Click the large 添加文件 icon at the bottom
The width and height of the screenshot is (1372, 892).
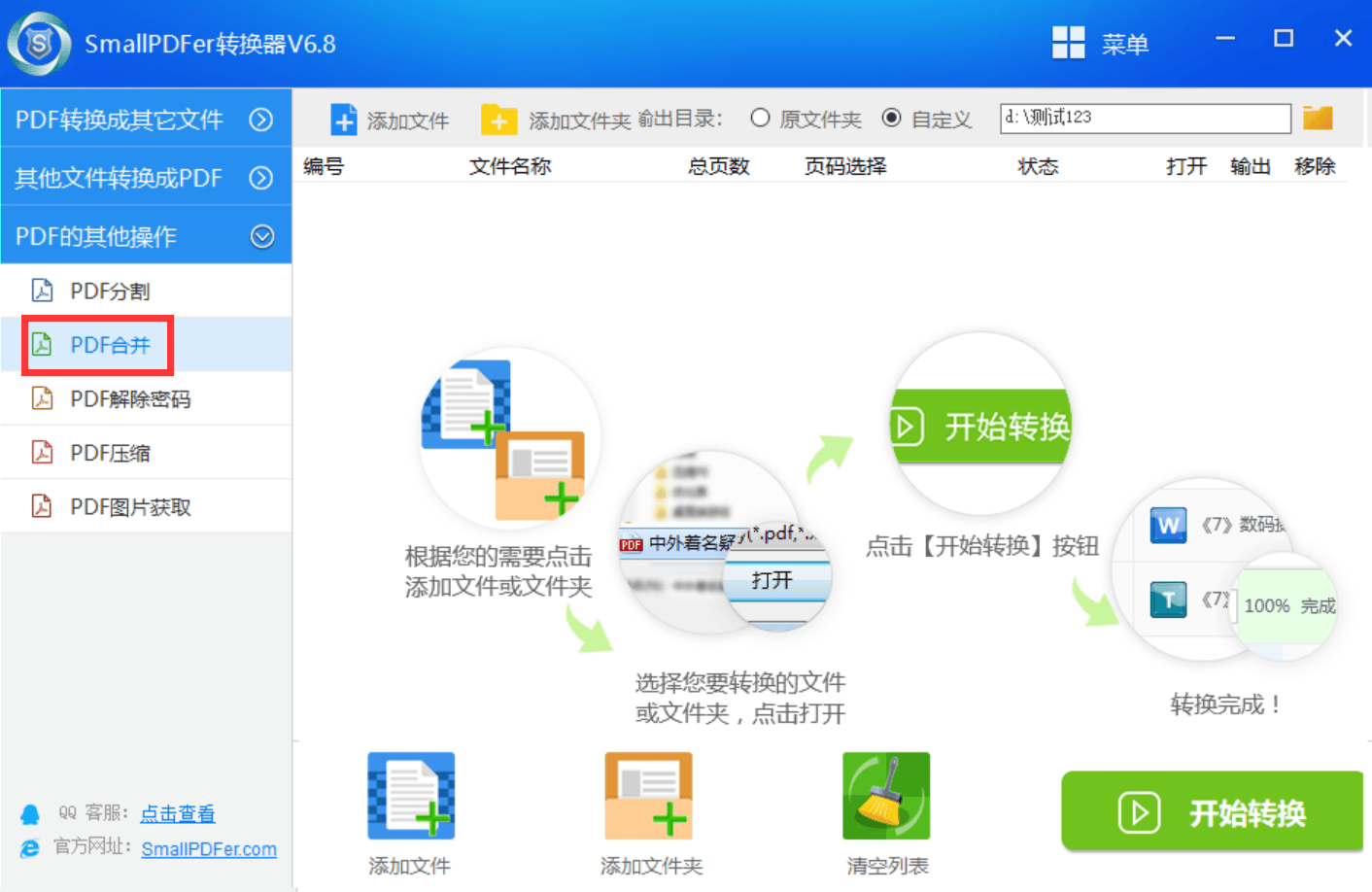[x=410, y=794]
